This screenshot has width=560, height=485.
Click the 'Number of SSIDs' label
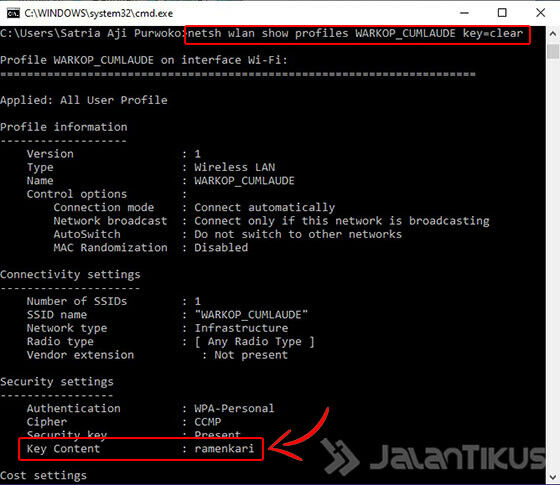pyautogui.click(x=77, y=301)
